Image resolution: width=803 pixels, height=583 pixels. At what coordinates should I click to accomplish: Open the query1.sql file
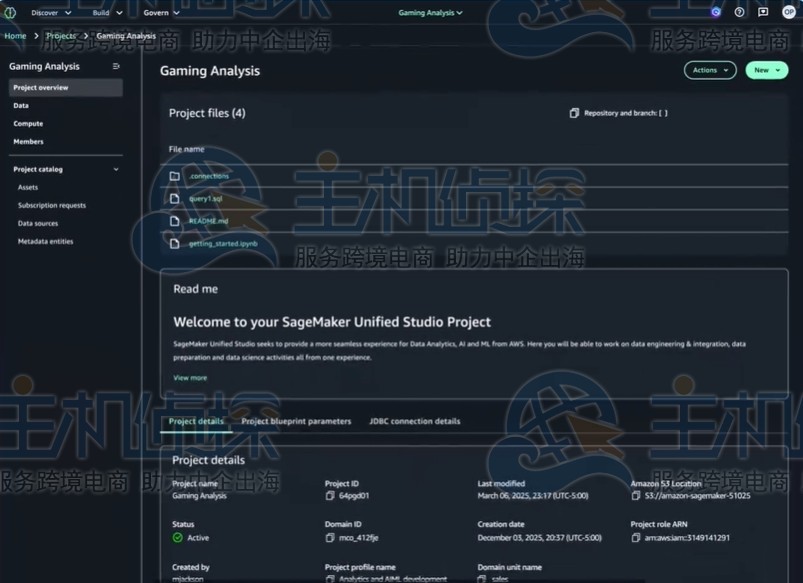point(197,198)
